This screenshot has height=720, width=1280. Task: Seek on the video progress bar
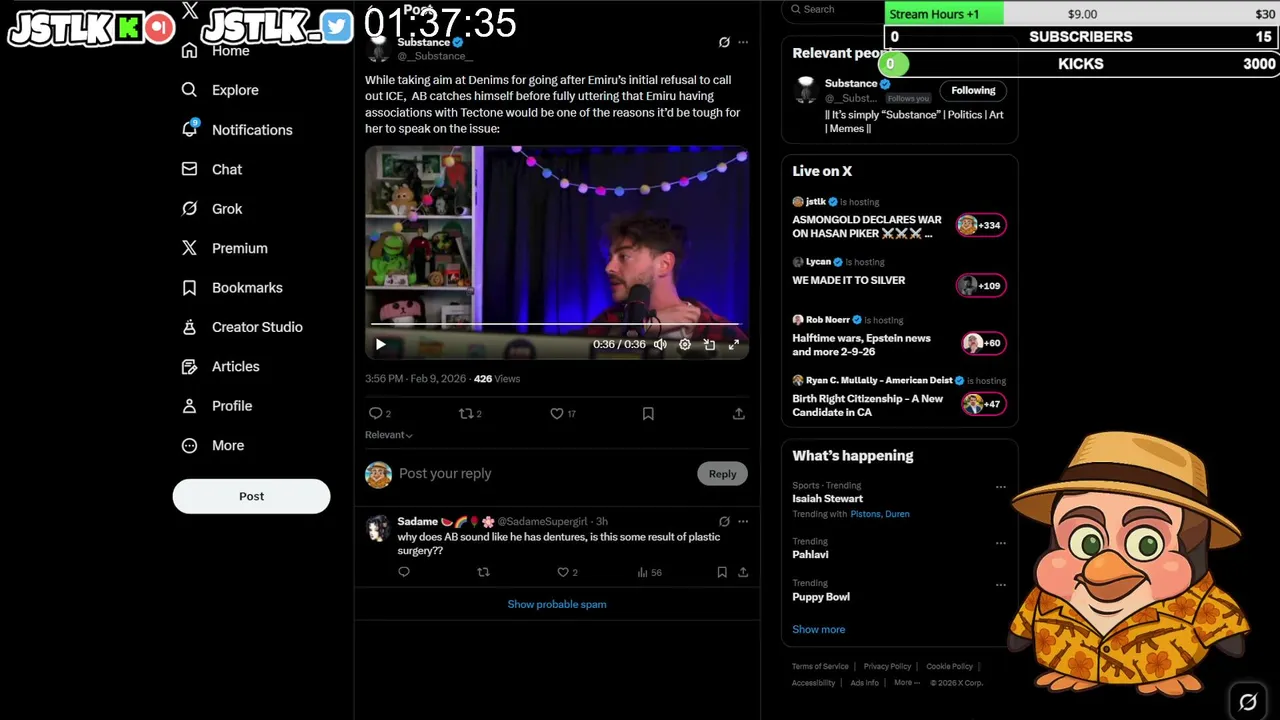pos(556,324)
